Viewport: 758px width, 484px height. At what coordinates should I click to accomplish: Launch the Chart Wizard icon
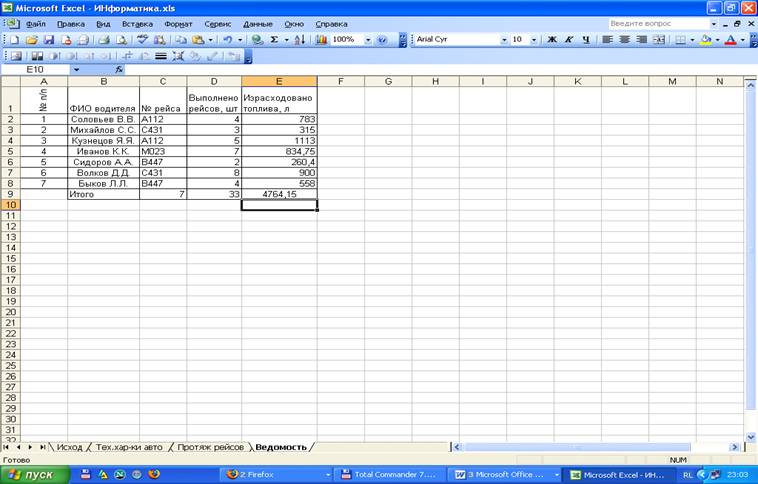point(321,40)
